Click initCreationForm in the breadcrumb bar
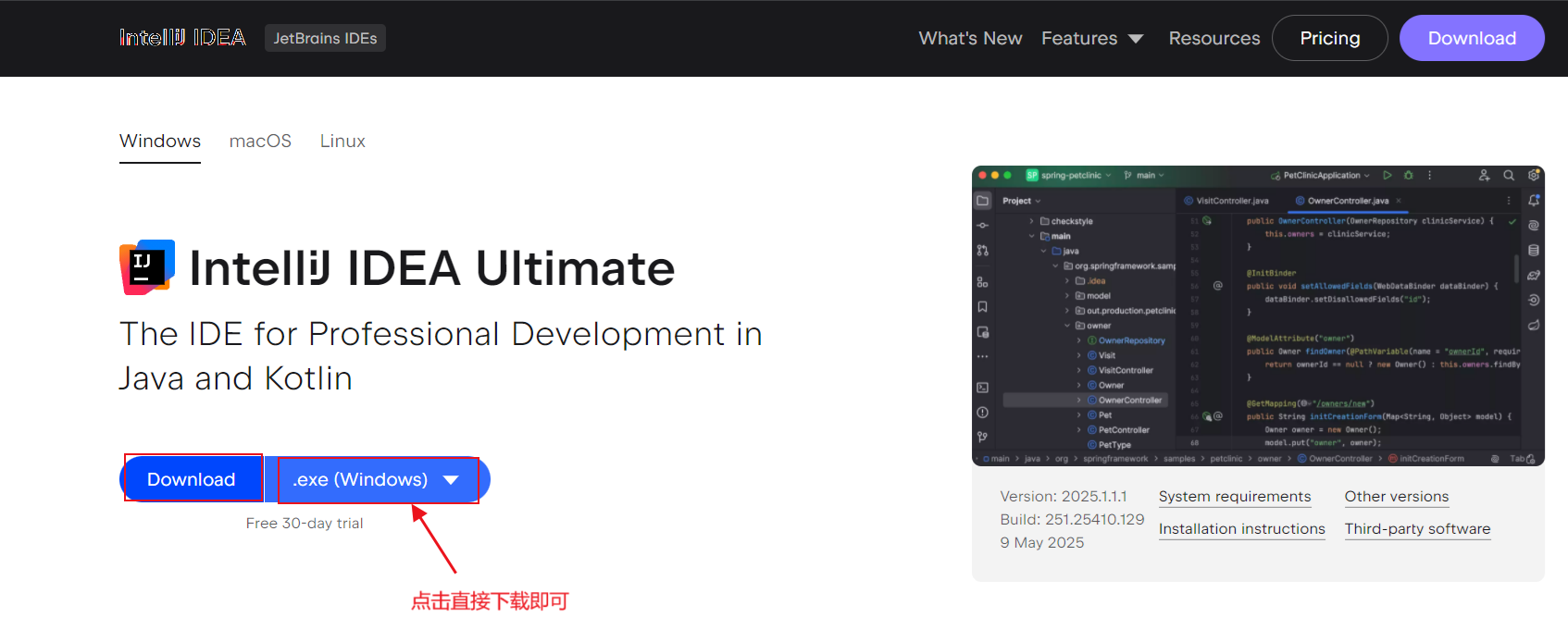 [x=1426, y=459]
